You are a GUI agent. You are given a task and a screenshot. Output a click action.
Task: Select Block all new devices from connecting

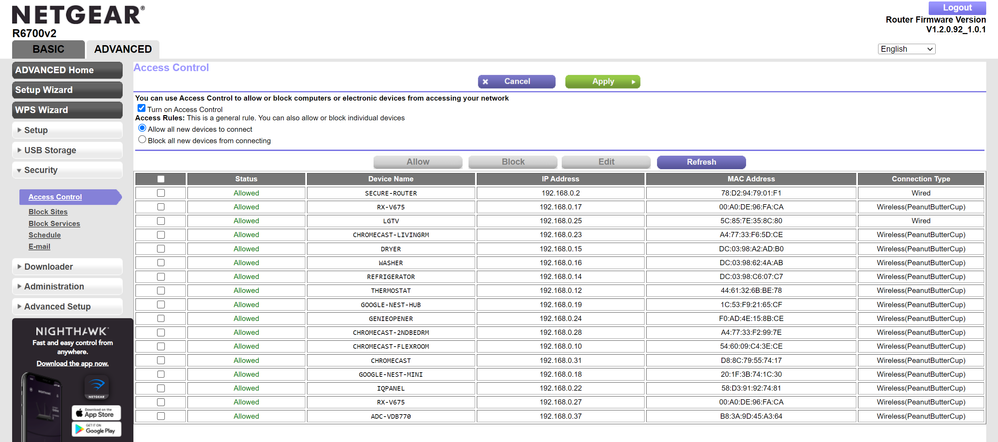point(142,139)
